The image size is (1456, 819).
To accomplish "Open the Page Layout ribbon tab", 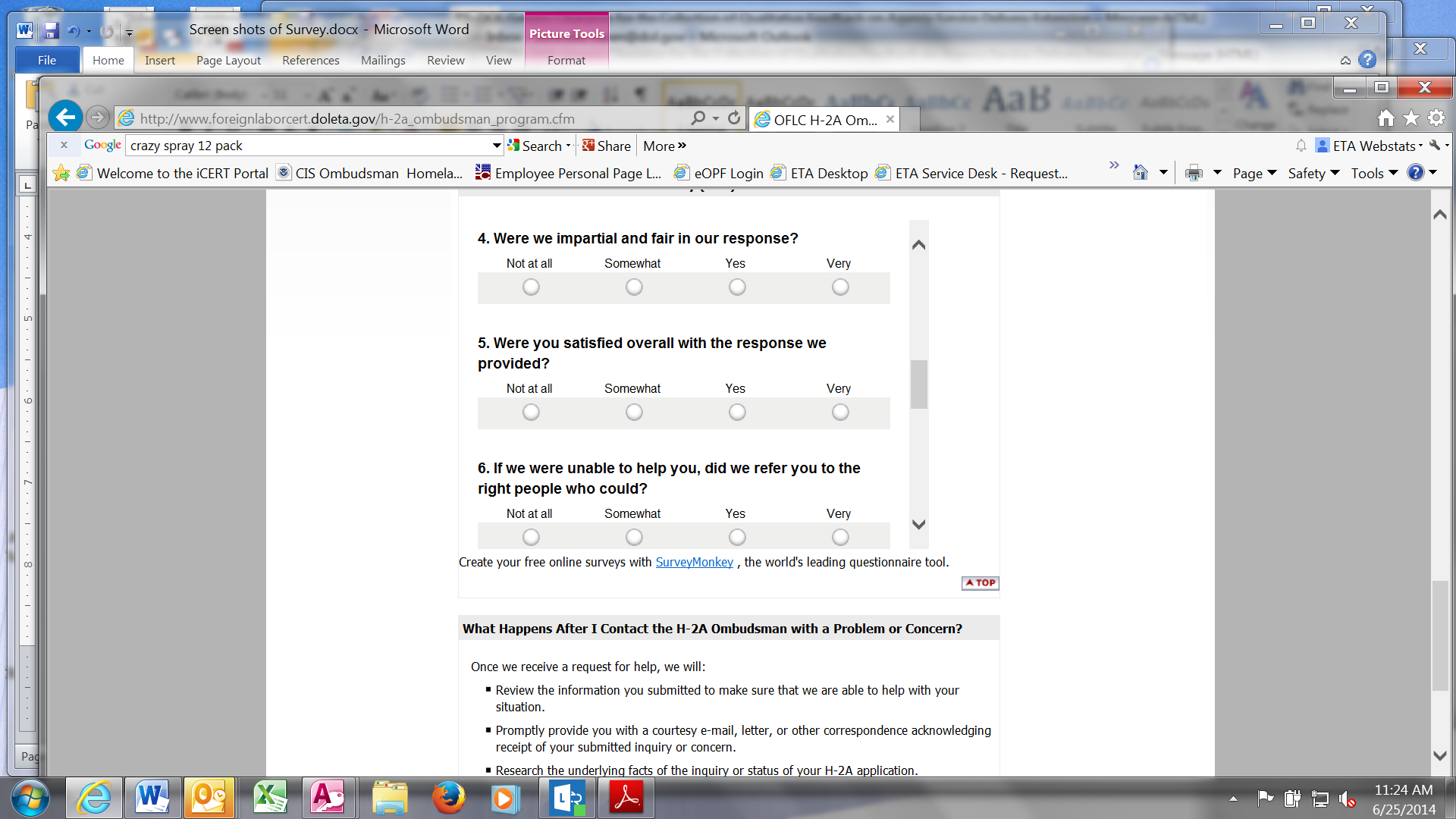I will [228, 61].
